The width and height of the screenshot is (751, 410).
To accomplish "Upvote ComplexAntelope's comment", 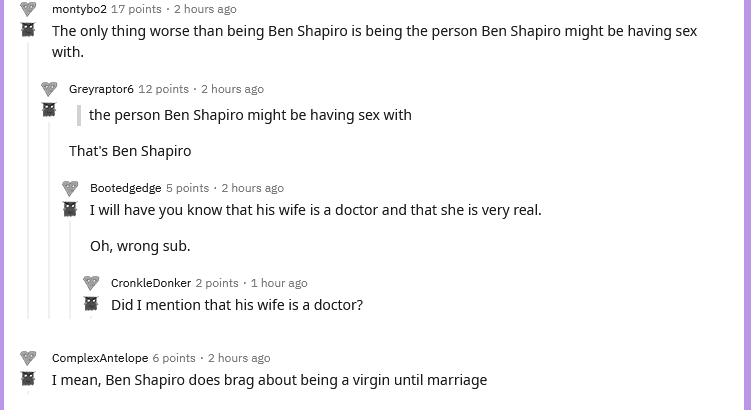I will [28, 358].
